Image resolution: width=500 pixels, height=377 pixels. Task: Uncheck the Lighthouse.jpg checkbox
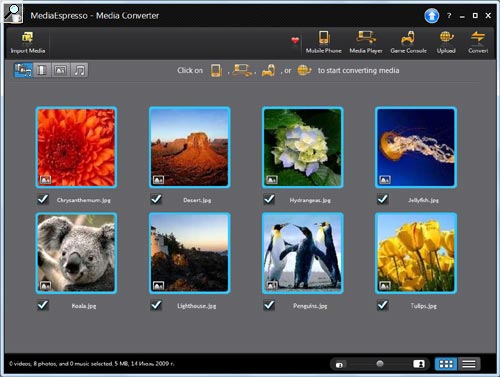click(x=156, y=305)
